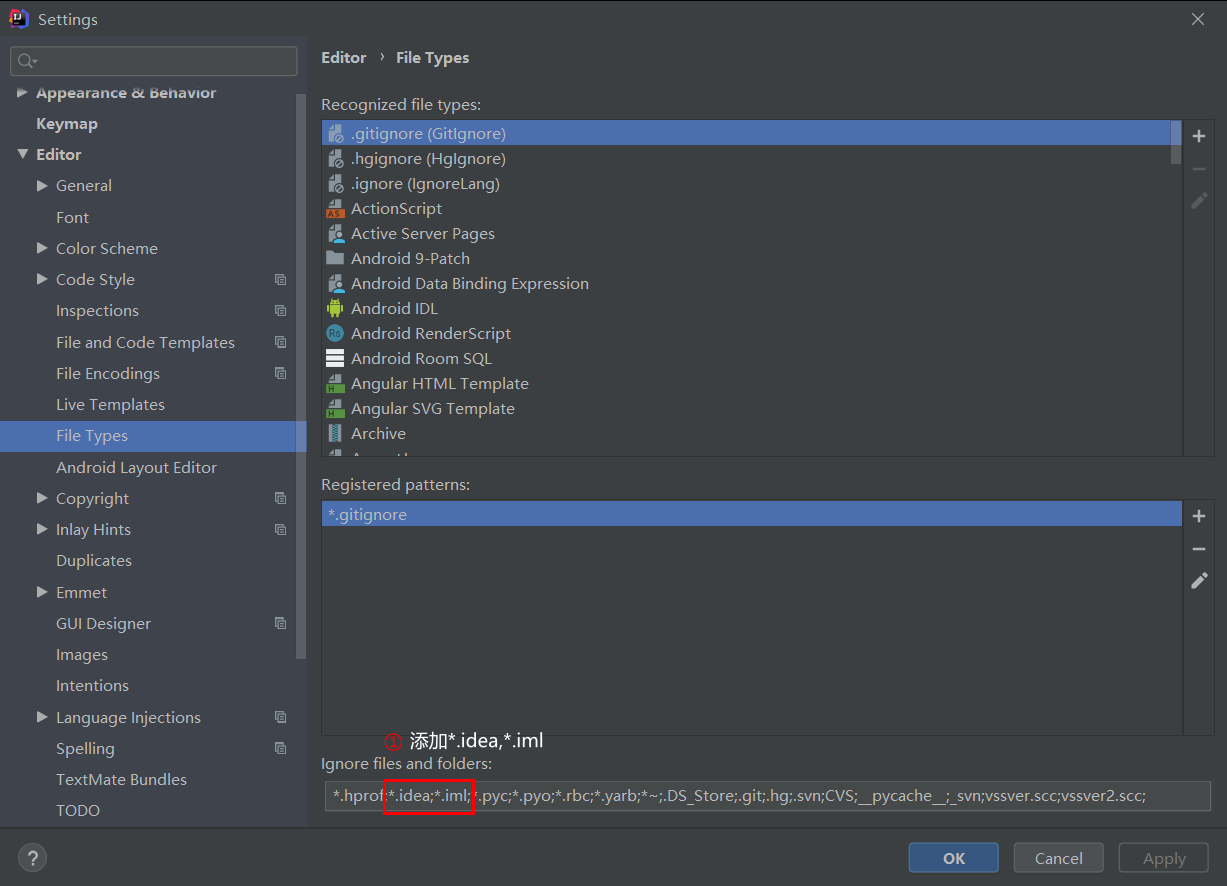Viewport: 1227px width, 886px height.
Task: Select Angular SVG Template in file types
Action: pos(433,408)
